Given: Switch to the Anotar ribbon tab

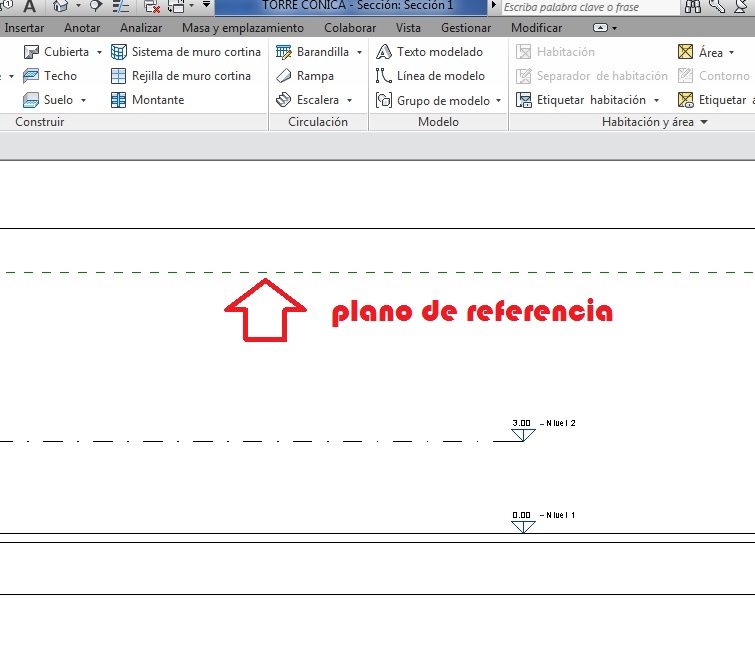Looking at the screenshot, I should tap(82, 28).
